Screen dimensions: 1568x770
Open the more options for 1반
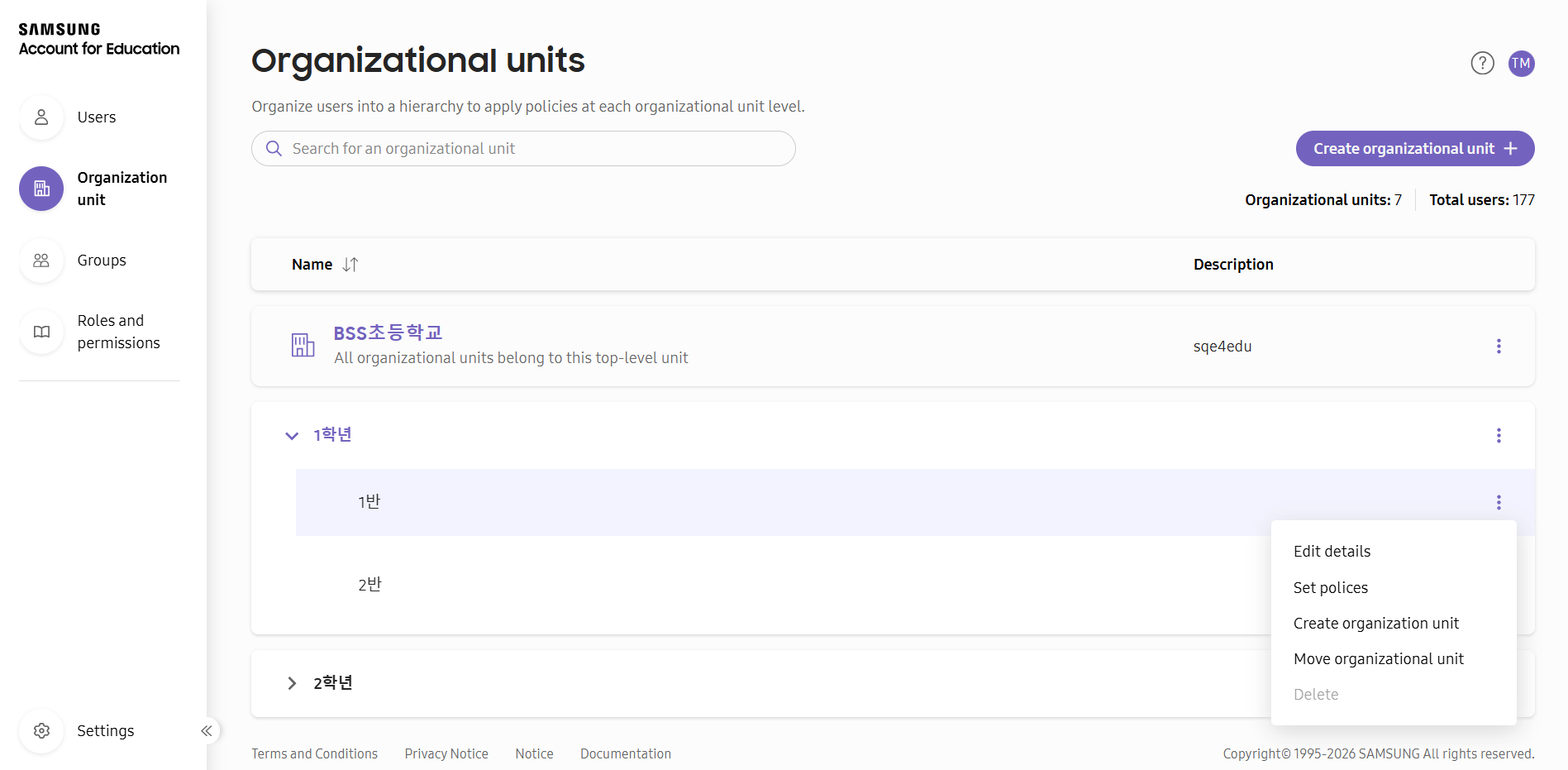pyautogui.click(x=1499, y=502)
